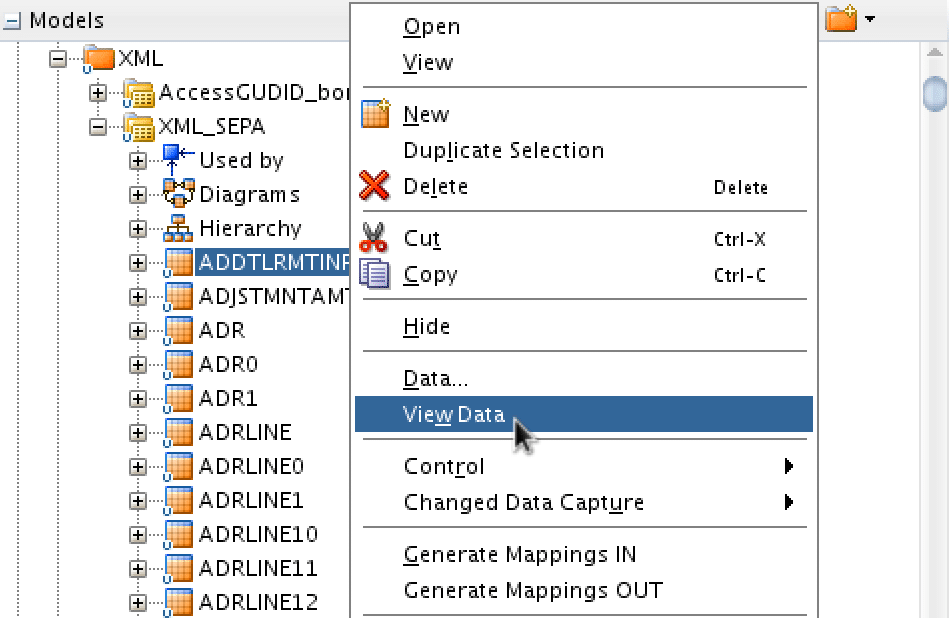Expand the ADDTLRMTINF datastore node

pyautogui.click(x=138, y=263)
